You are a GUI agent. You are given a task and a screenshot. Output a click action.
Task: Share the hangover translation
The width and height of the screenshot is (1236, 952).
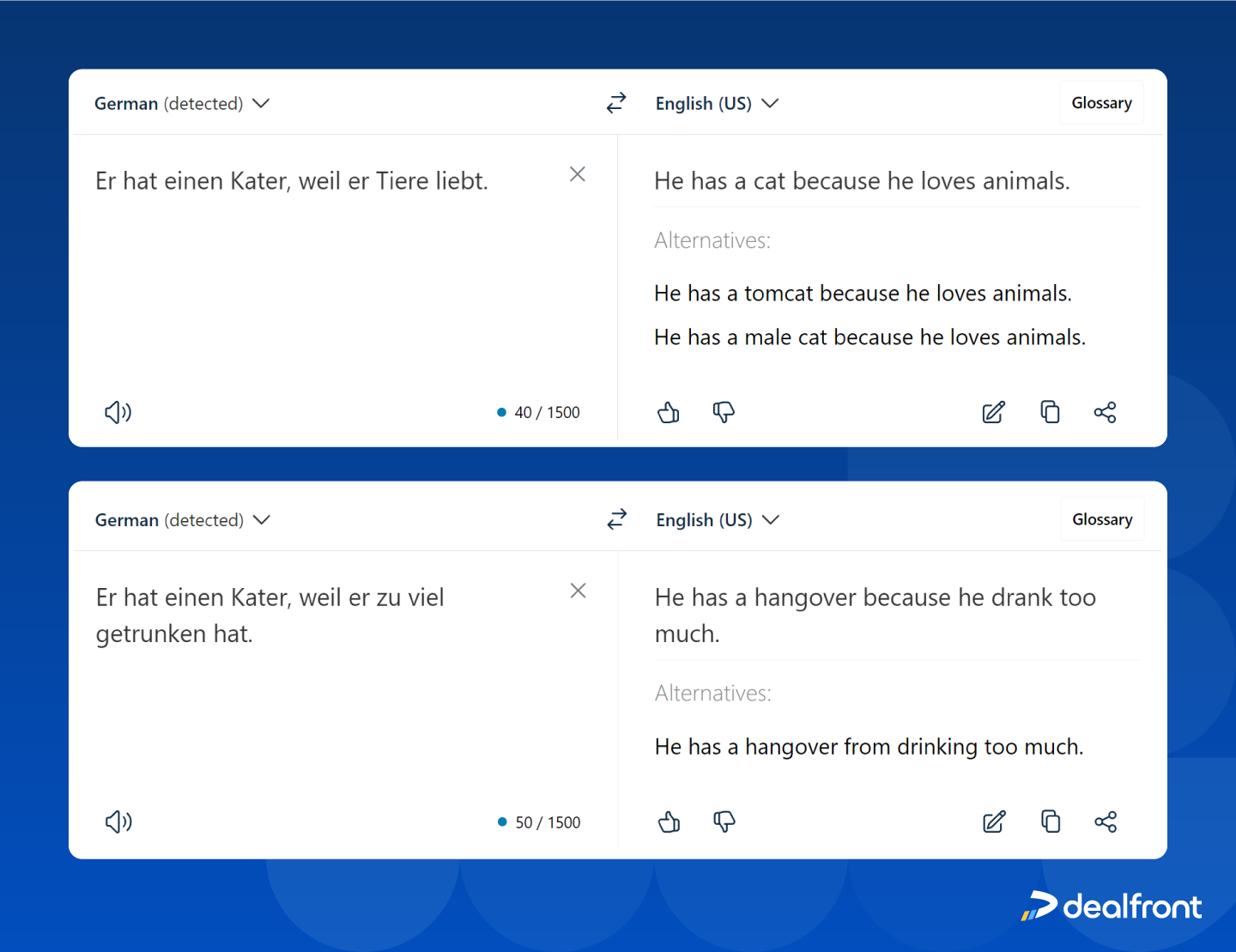point(1106,822)
